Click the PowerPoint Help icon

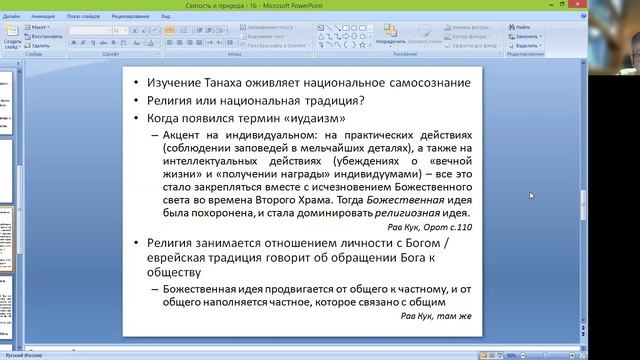click(583, 16)
